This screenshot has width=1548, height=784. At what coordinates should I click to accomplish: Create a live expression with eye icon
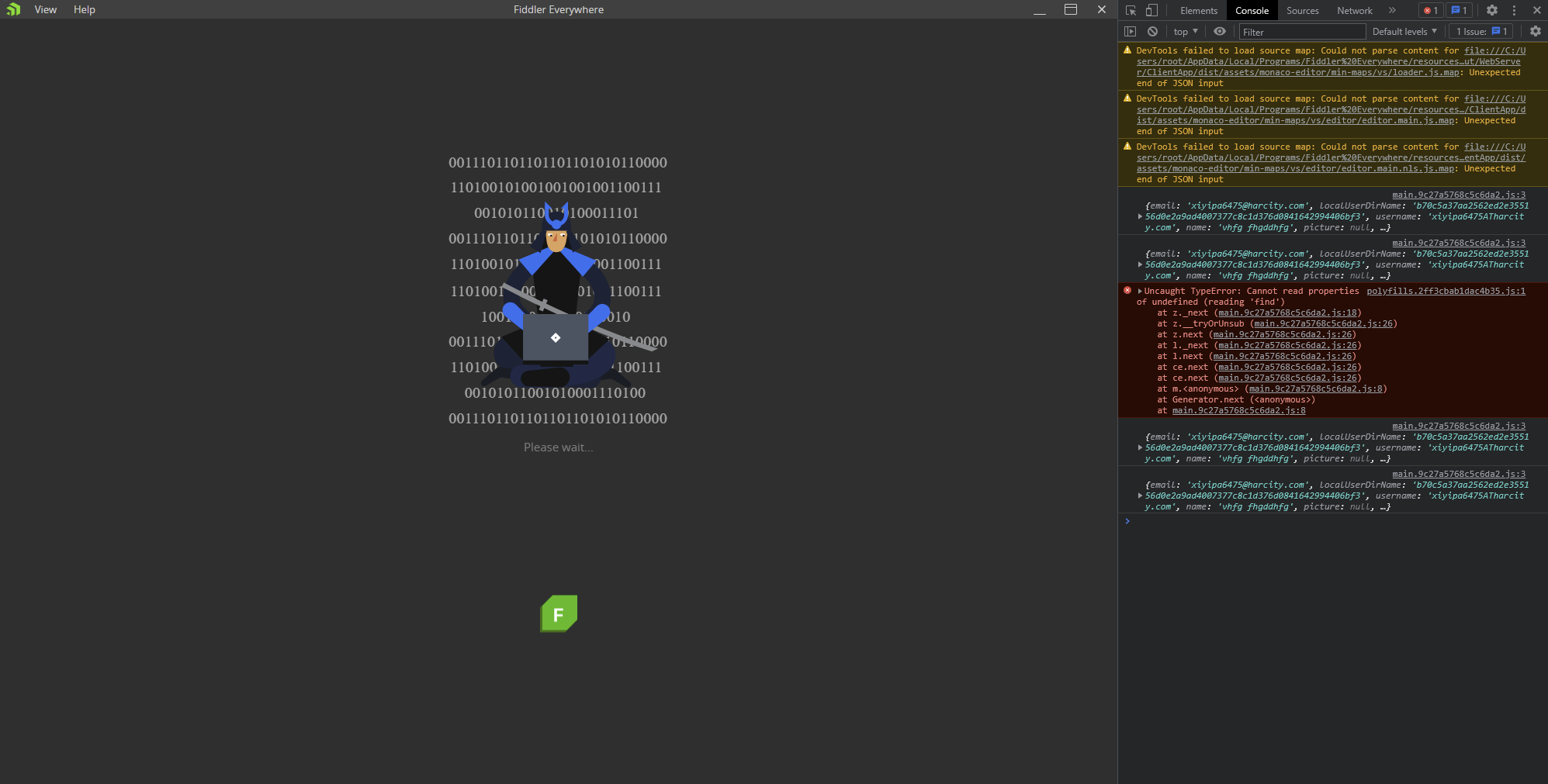point(1220,31)
